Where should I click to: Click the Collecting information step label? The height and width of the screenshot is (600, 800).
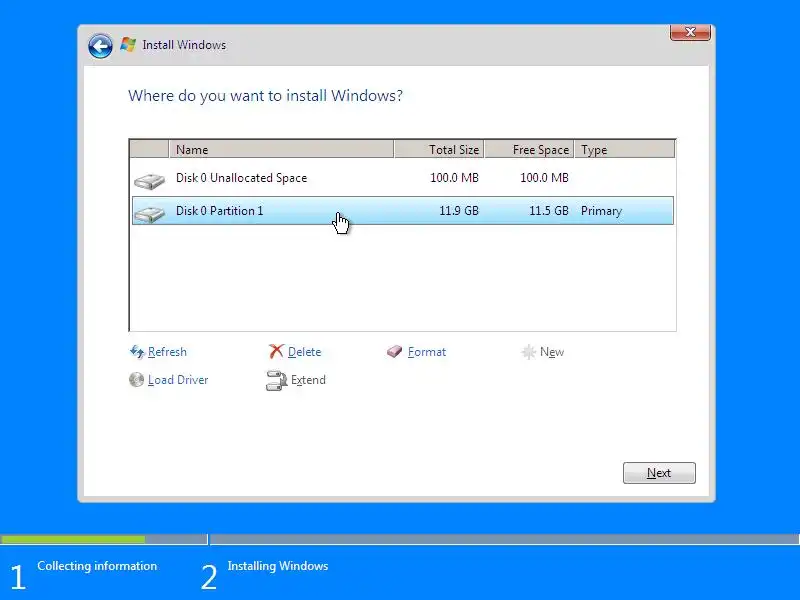tap(97, 566)
